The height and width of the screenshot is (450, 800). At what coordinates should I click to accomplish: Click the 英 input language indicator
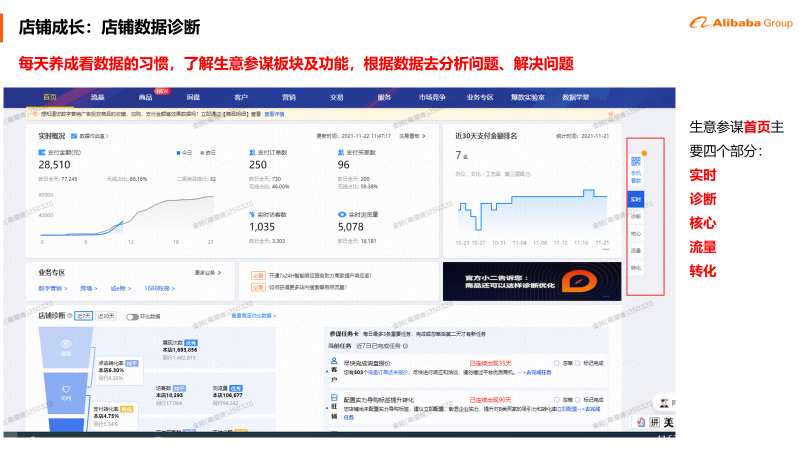pos(668,422)
